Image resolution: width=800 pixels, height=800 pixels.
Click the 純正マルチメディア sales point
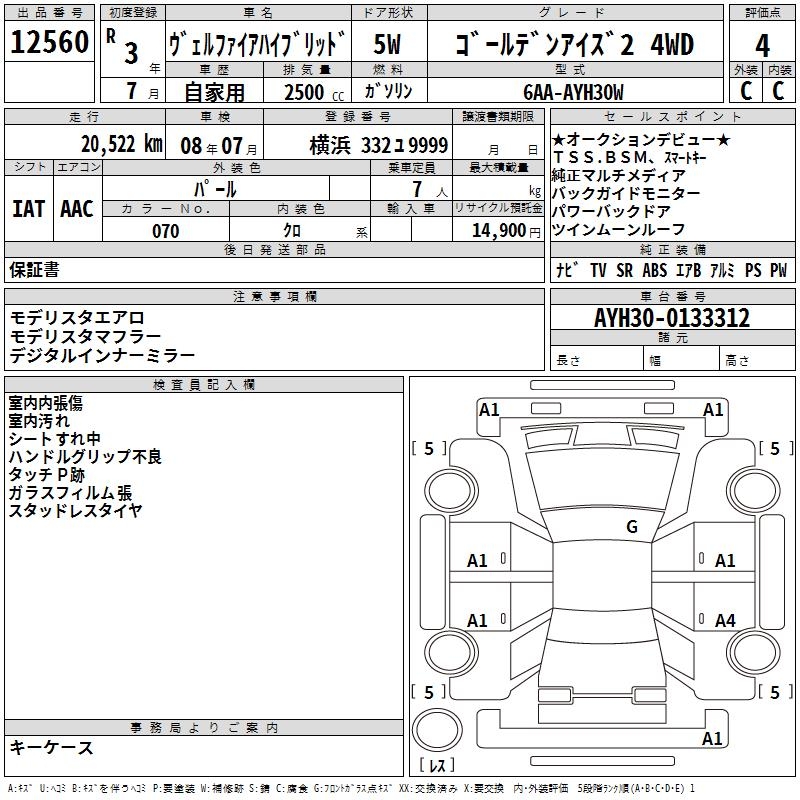point(618,176)
